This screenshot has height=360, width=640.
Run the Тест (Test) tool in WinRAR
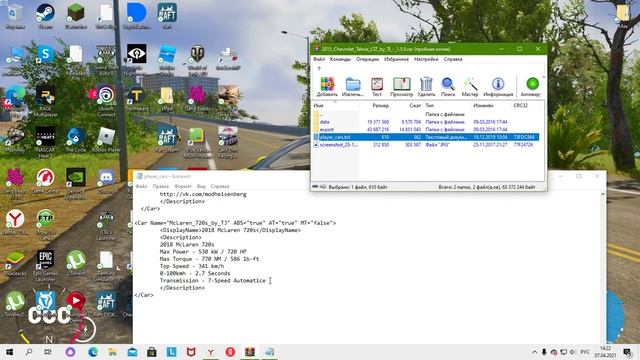(377, 87)
